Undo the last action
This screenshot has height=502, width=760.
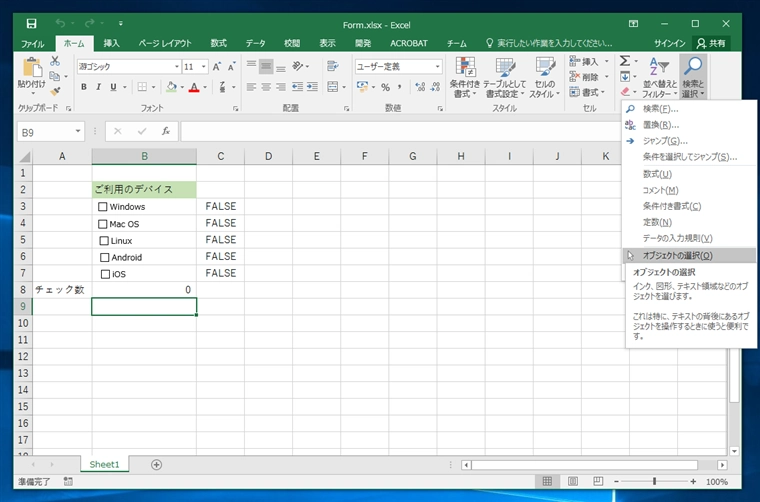click(61, 23)
